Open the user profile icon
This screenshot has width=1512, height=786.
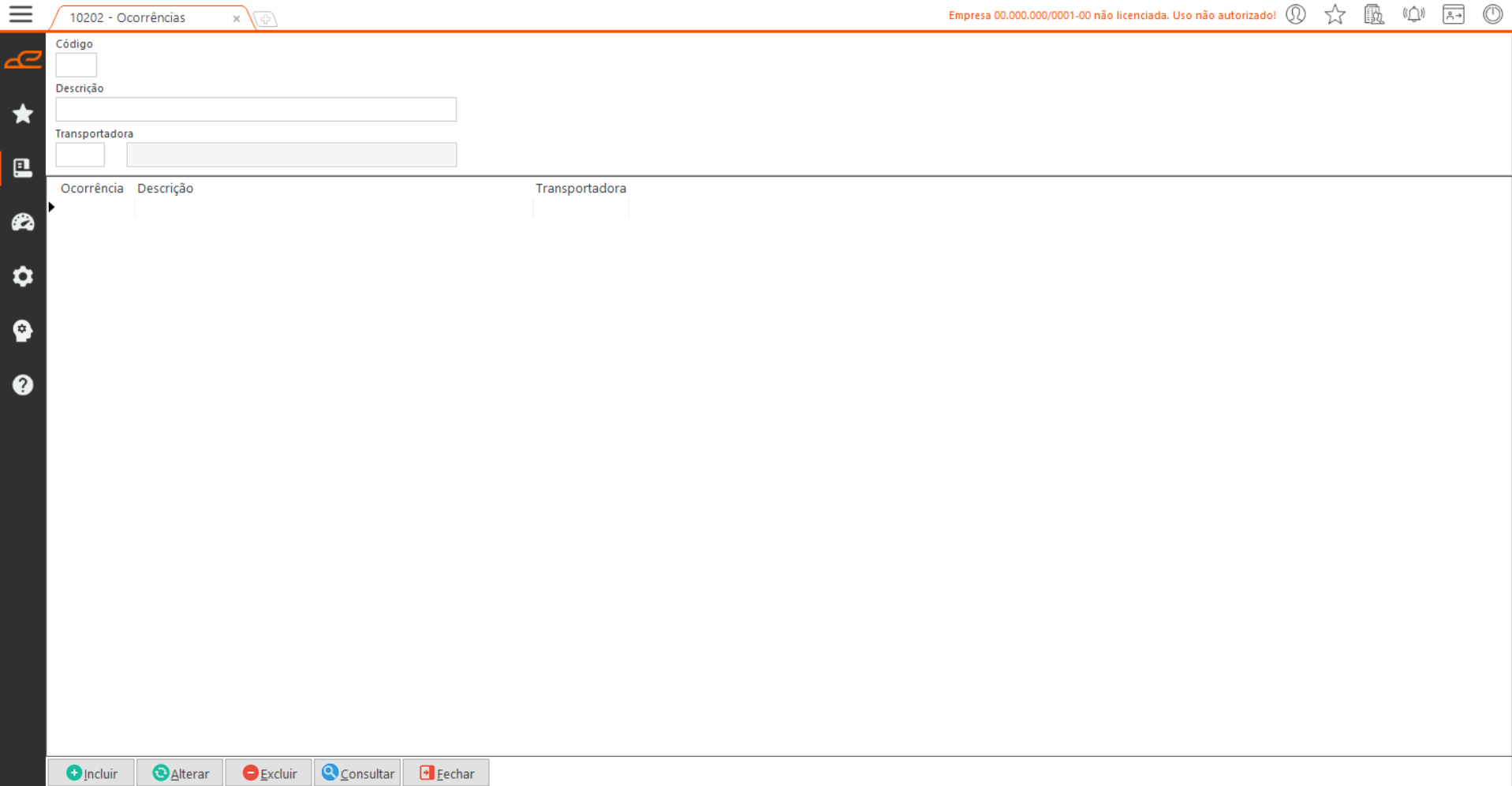click(1296, 14)
